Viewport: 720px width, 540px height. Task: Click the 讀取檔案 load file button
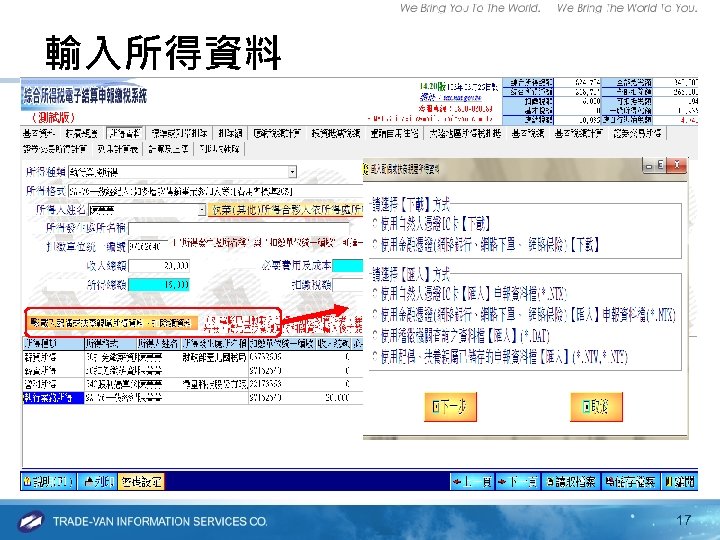tap(570, 482)
